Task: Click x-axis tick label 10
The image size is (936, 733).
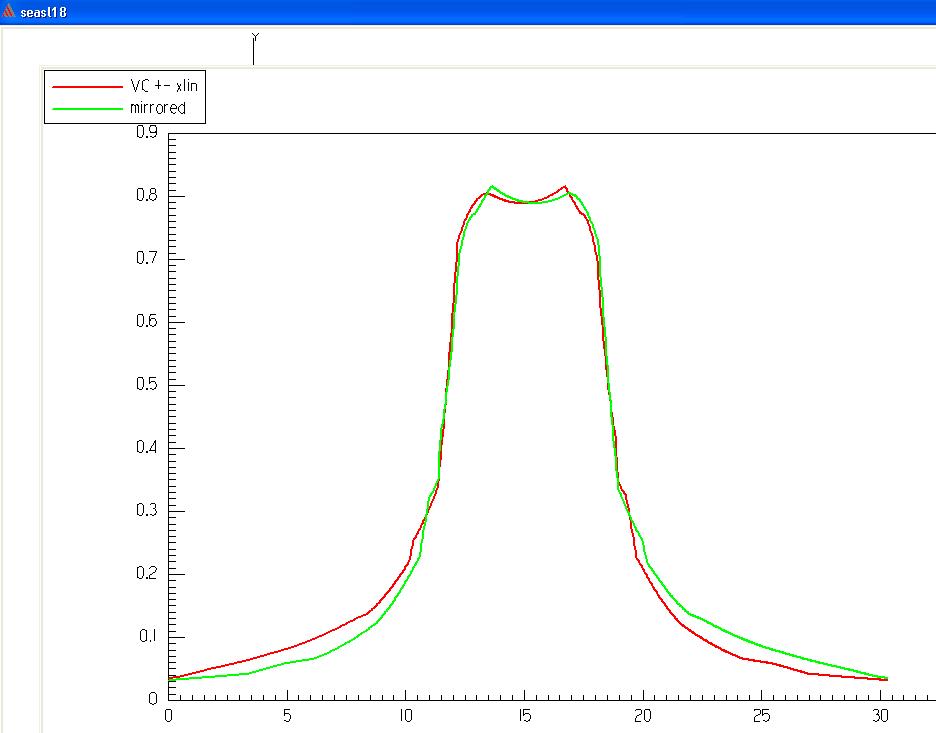Action: [406, 716]
